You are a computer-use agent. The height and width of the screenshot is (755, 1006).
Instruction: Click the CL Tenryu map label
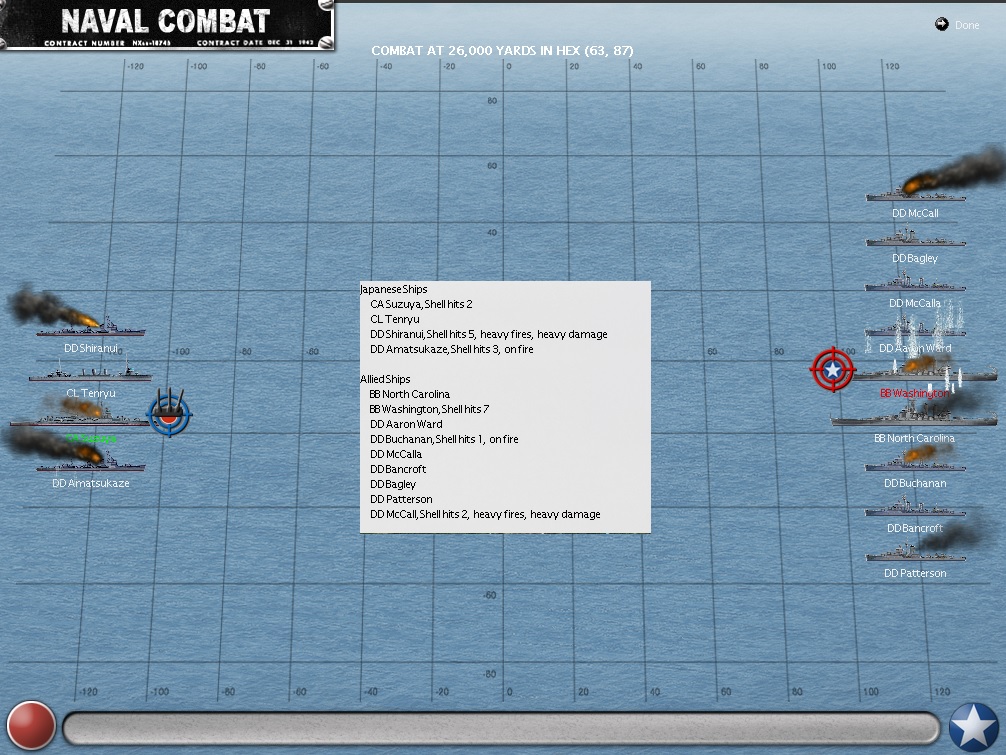[x=90, y=393]
